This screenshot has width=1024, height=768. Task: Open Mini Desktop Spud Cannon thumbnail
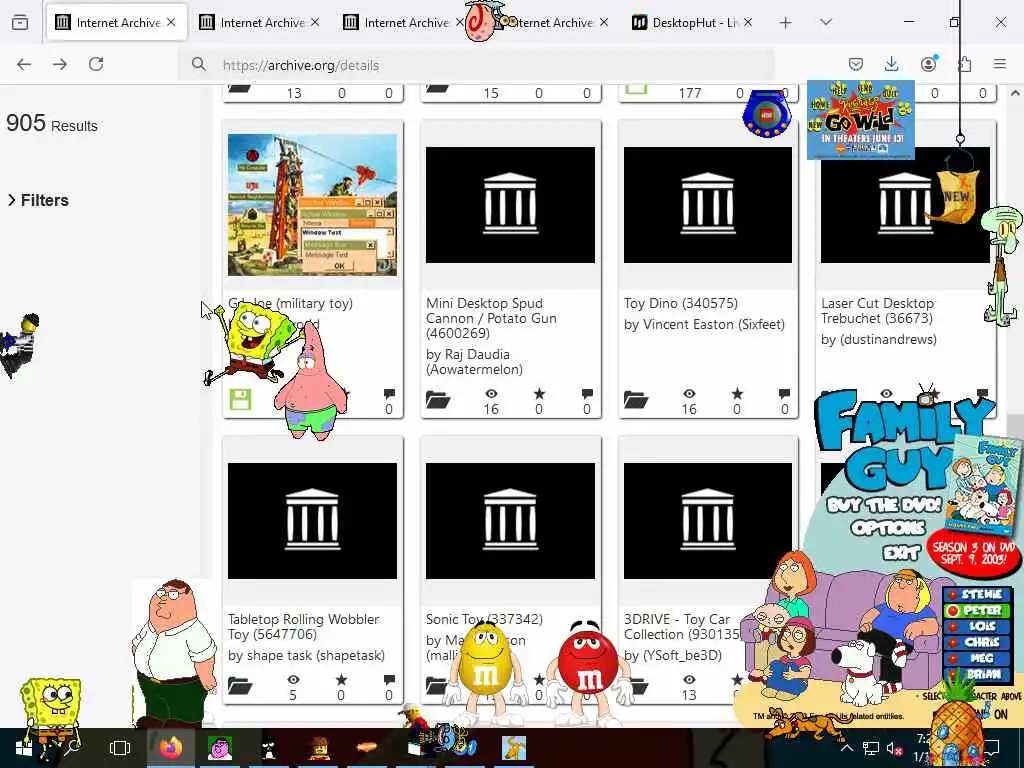(x=510, y=204)
